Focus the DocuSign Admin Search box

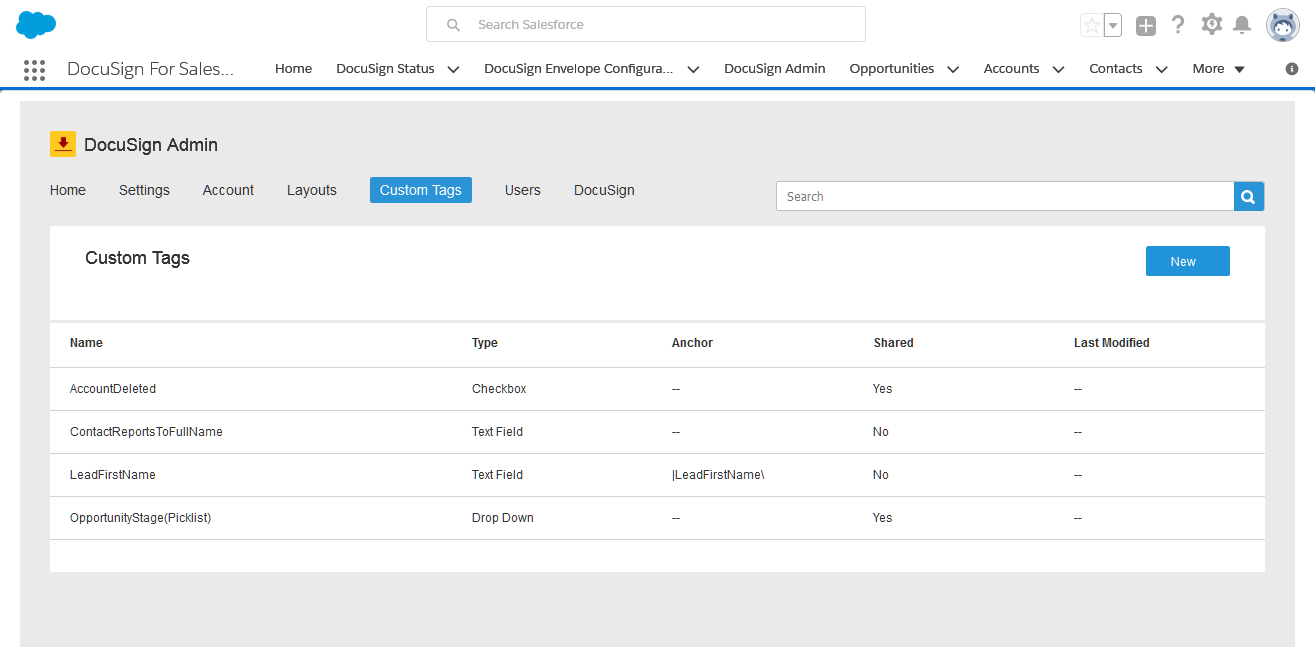point(1005,197)
